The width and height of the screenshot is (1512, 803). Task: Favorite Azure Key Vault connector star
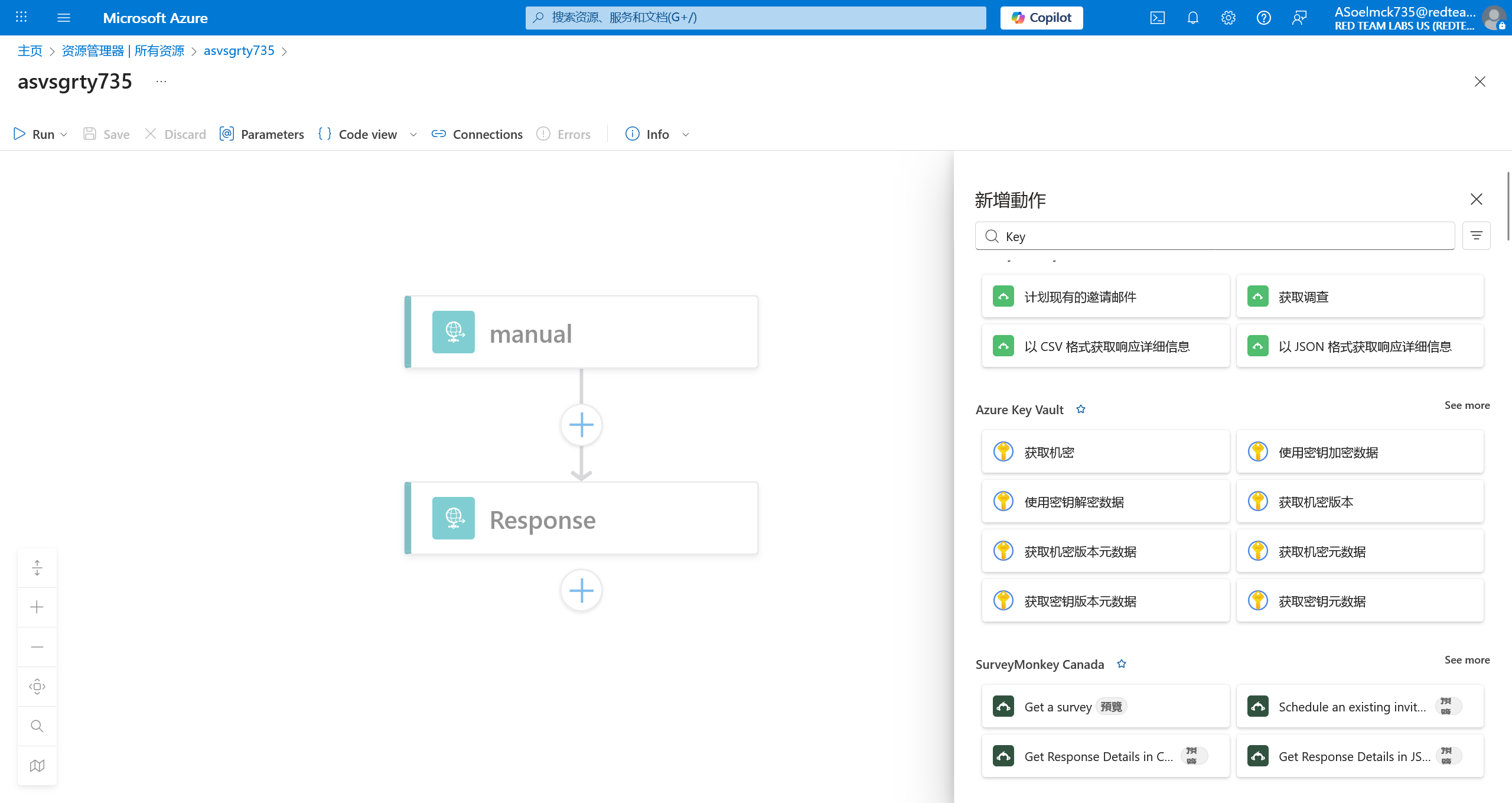click(x=1081, y=409)
